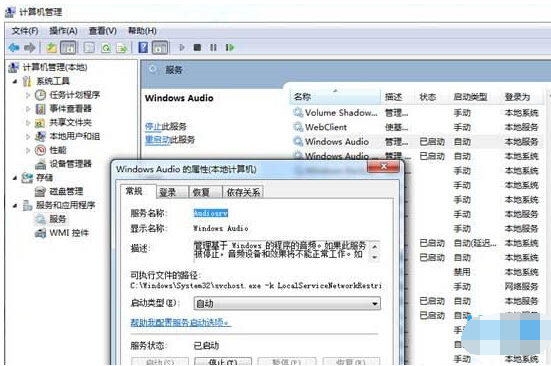Expand the 共享文件夹 tree node

(28, 123)
